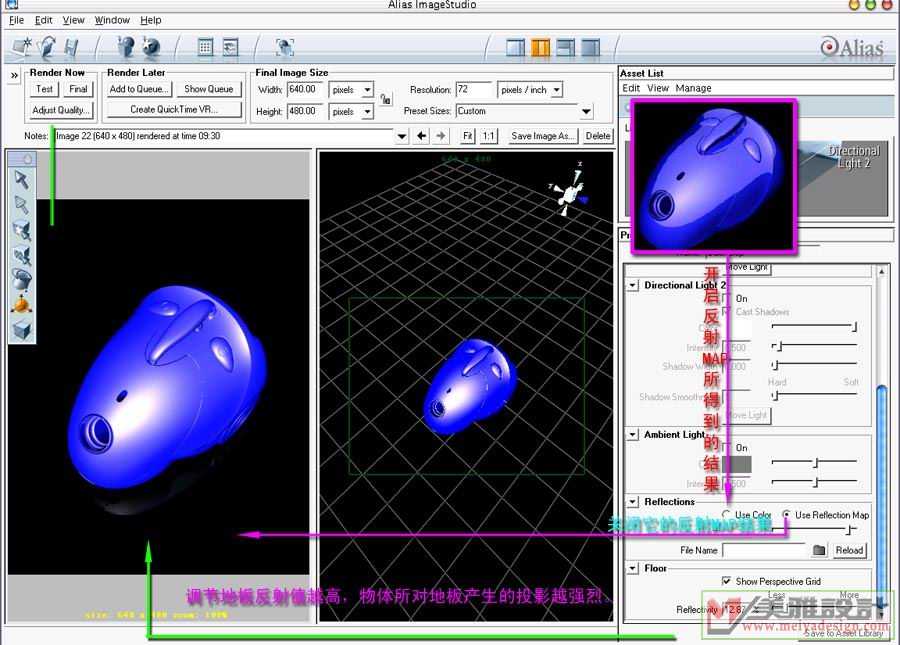Image resolution: width=900 pixels, height=645 pixels.
Task: Open the Help menu
Action: pyautogui.click(x=151, y=20)
